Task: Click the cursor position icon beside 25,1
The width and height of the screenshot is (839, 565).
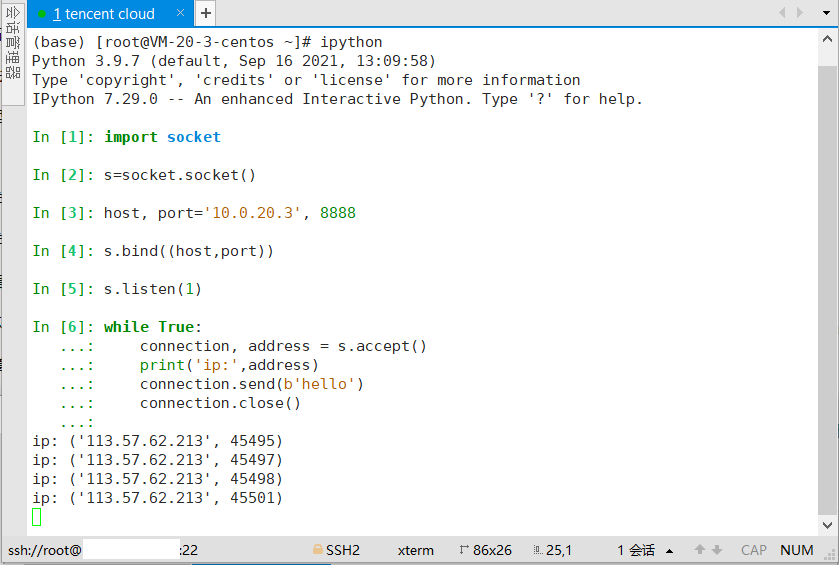Action: point(538,550)
